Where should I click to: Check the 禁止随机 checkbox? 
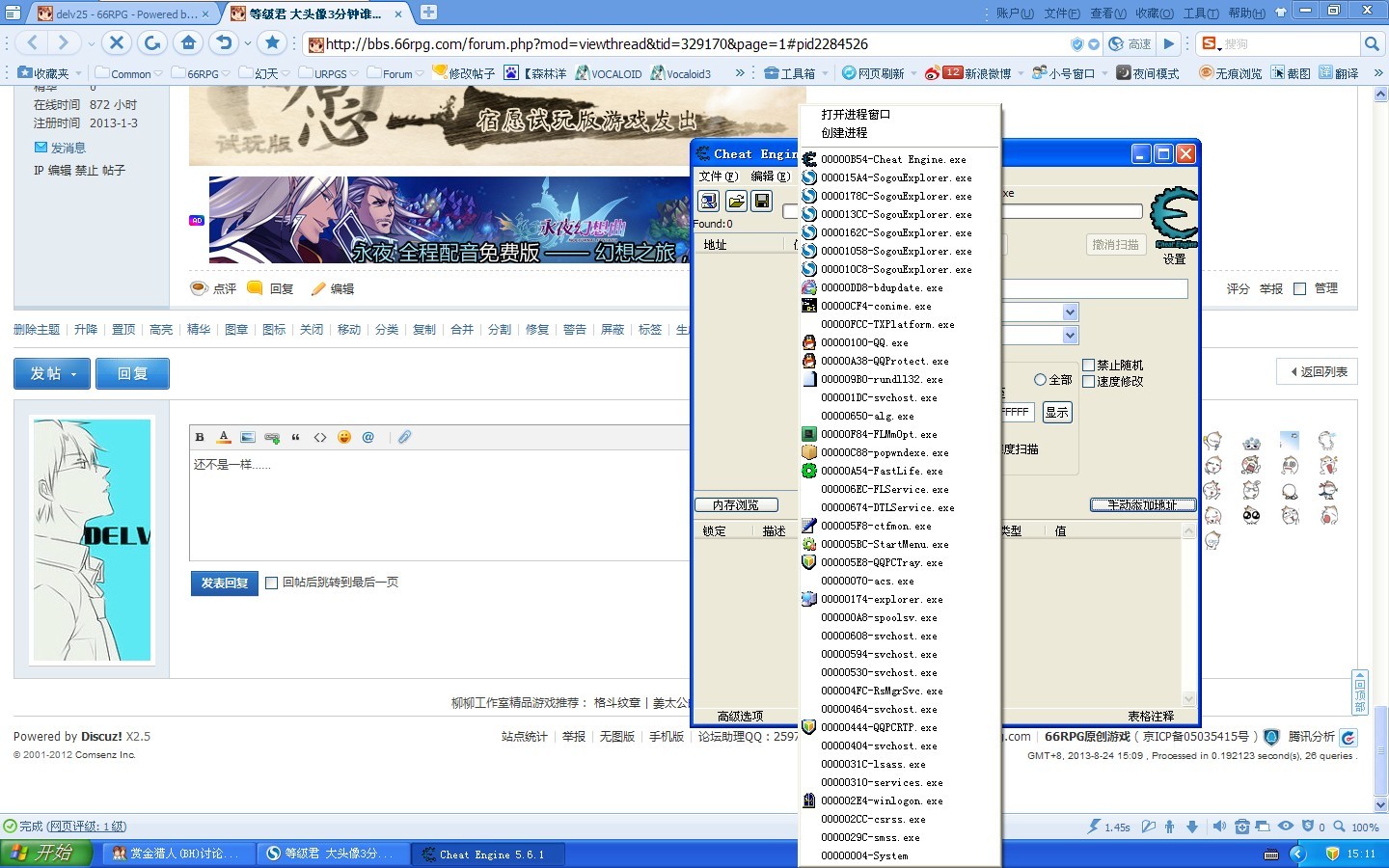coord(1088,365)
